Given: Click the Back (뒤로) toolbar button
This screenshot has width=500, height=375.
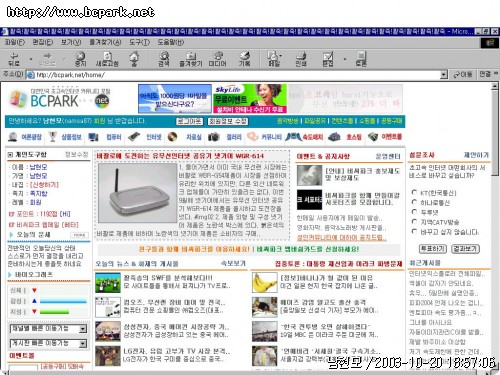Looking at the screenshot, I should click(x=14, y=59).
